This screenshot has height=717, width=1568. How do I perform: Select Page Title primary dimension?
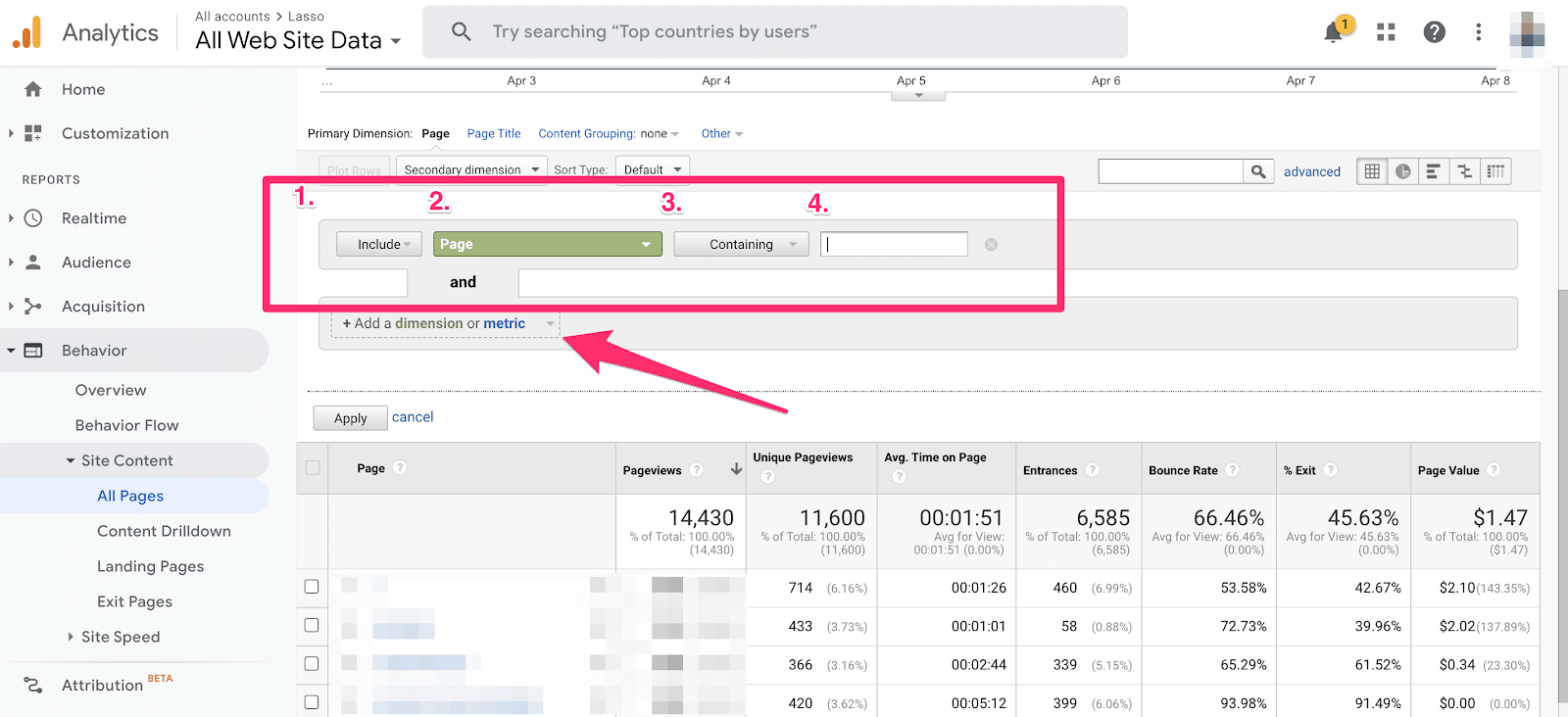(494, 134)
